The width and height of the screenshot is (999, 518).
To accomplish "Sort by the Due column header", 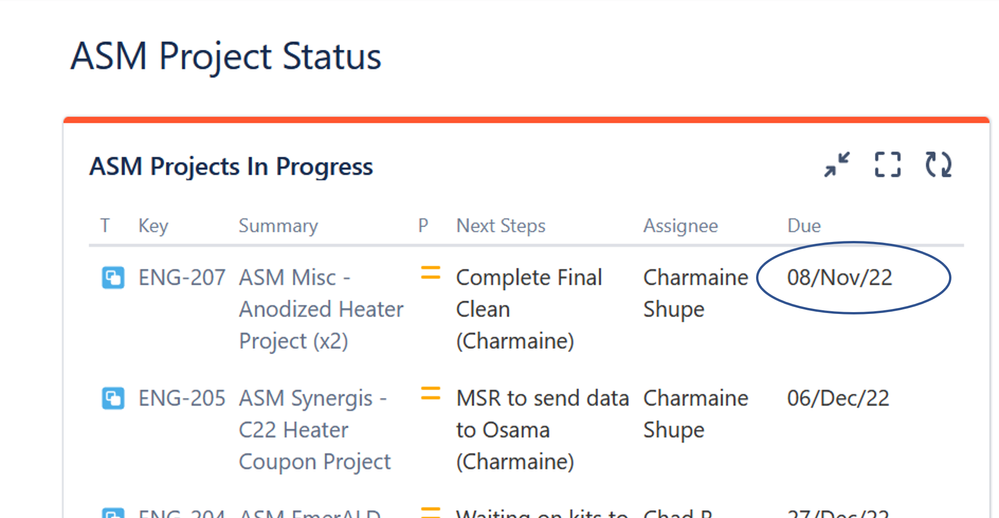I will tap(804, 226).
